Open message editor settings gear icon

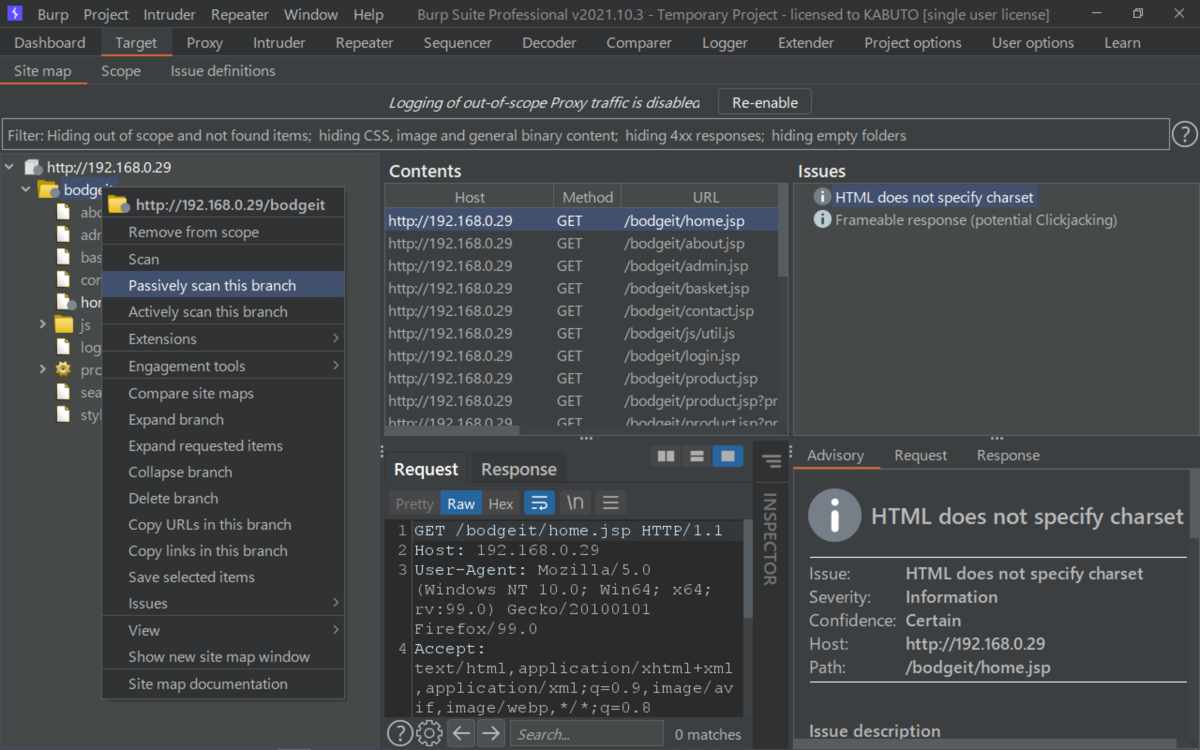coord(429,733)
